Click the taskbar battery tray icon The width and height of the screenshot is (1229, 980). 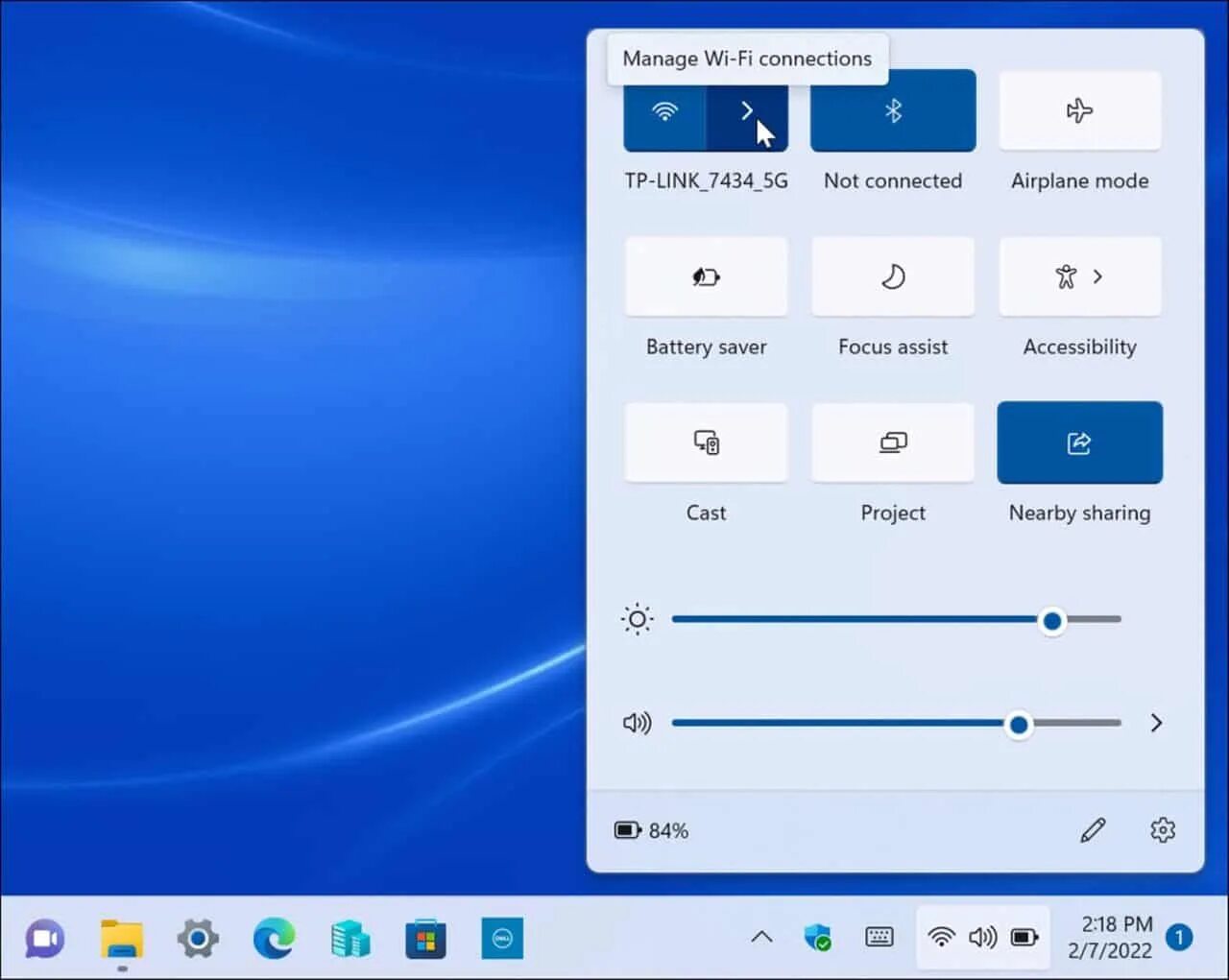point(1024,937)
